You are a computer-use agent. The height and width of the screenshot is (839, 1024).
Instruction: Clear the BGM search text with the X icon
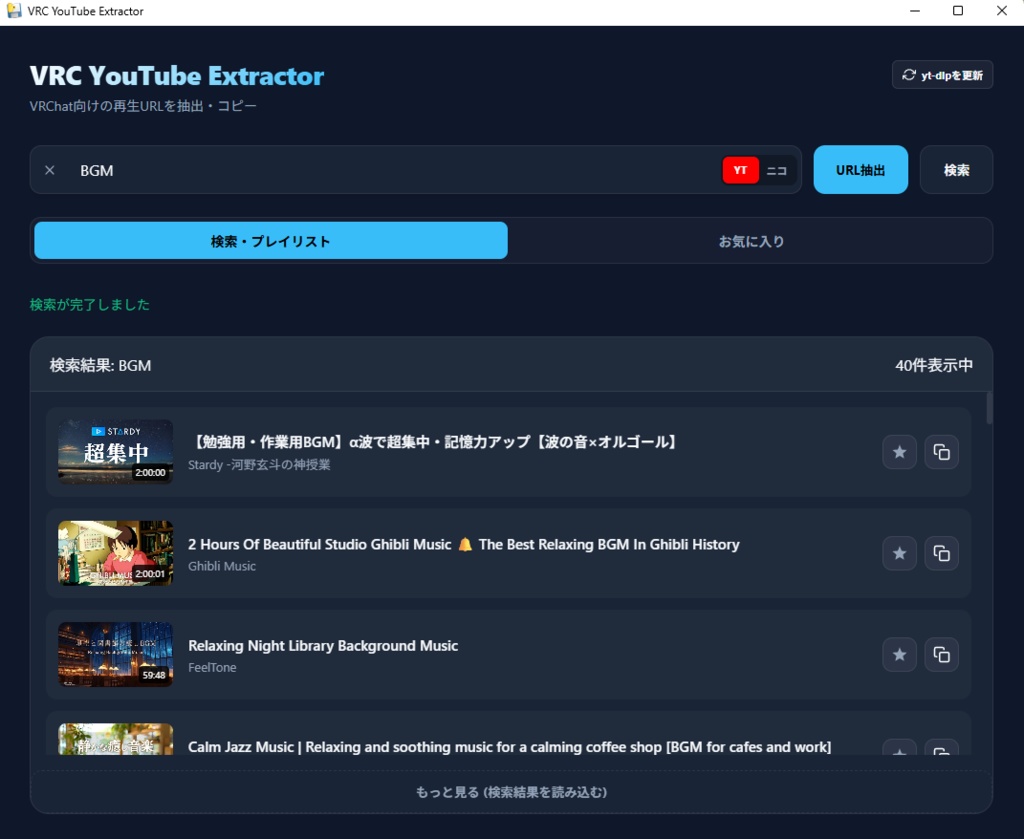tap(49, 169)
